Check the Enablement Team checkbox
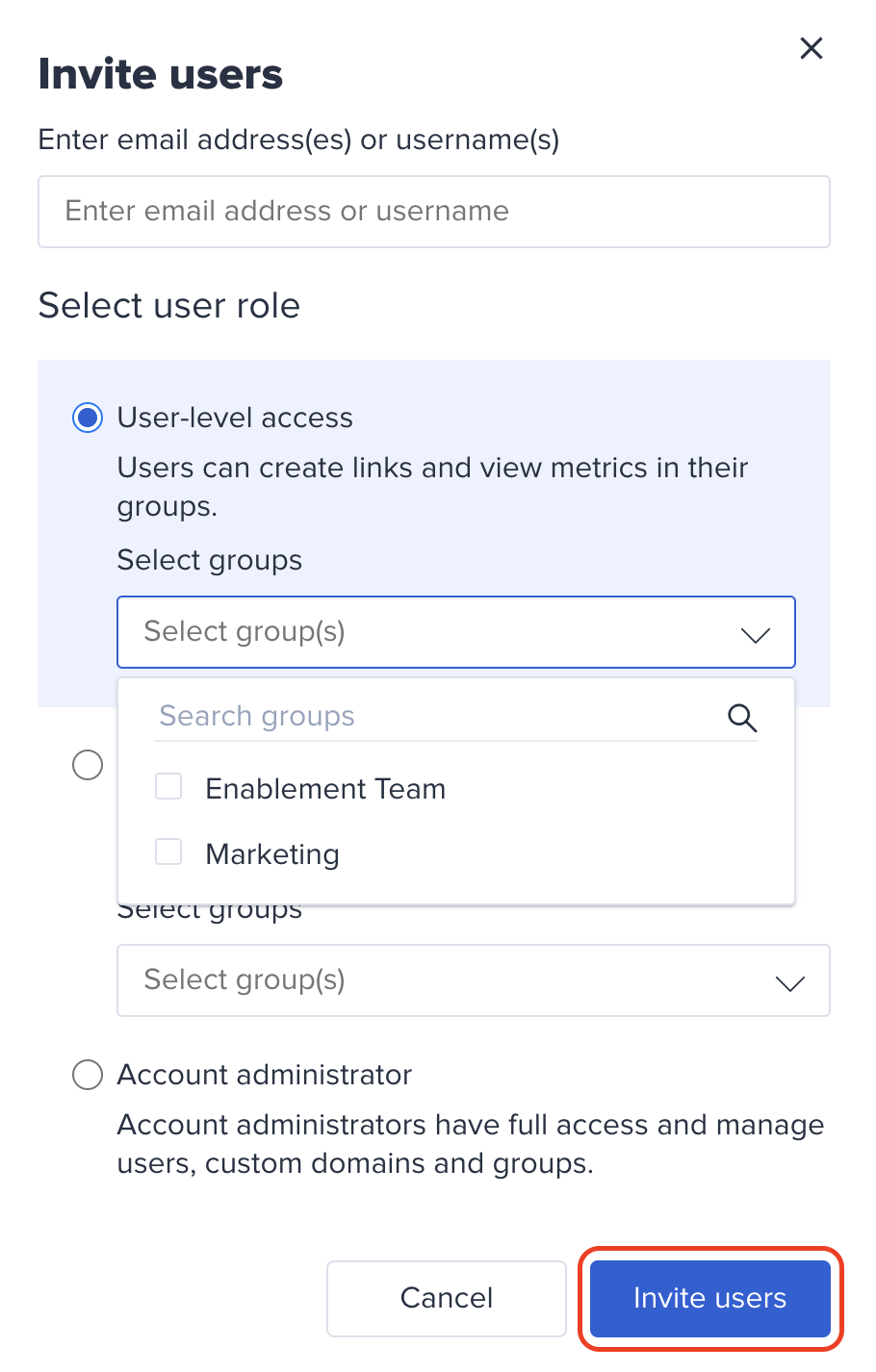Image resolution: width=876 pixels, height=1372 pixels. pos(168,787)
